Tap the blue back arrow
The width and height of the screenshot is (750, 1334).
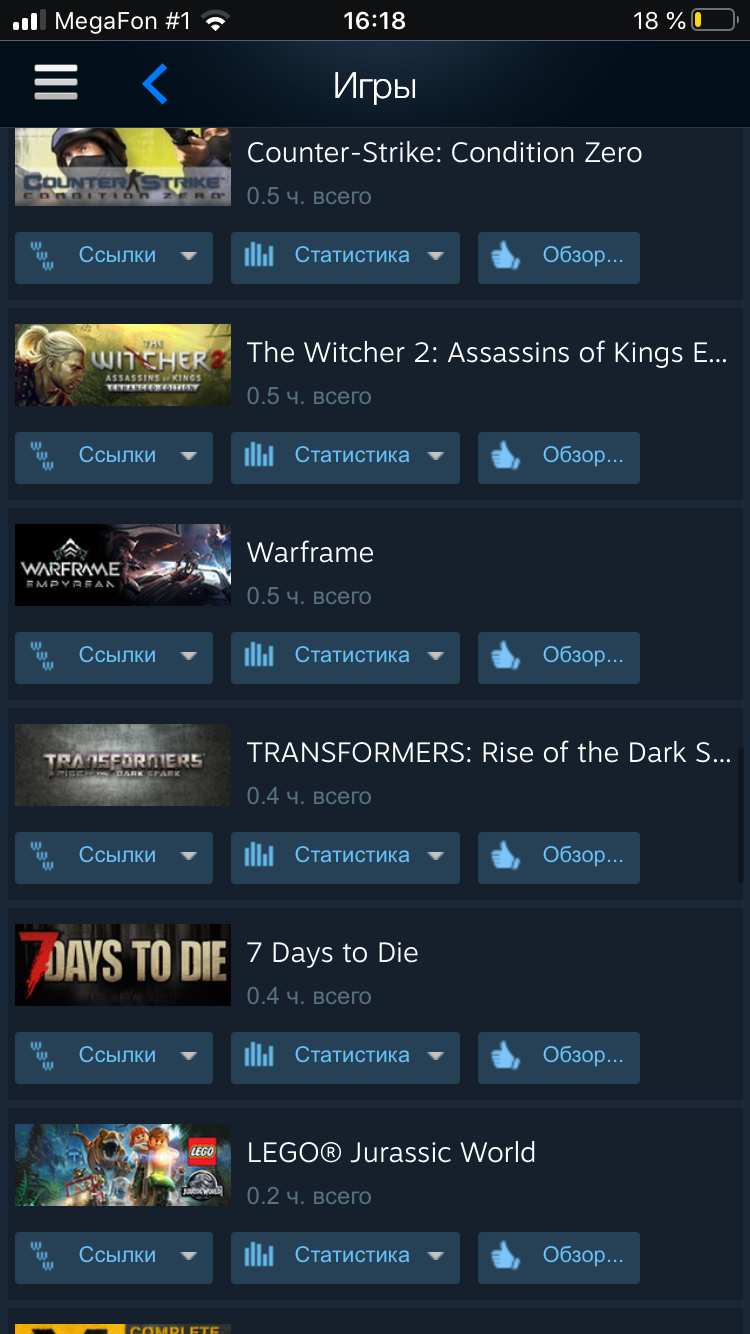(x=155, y=84)
